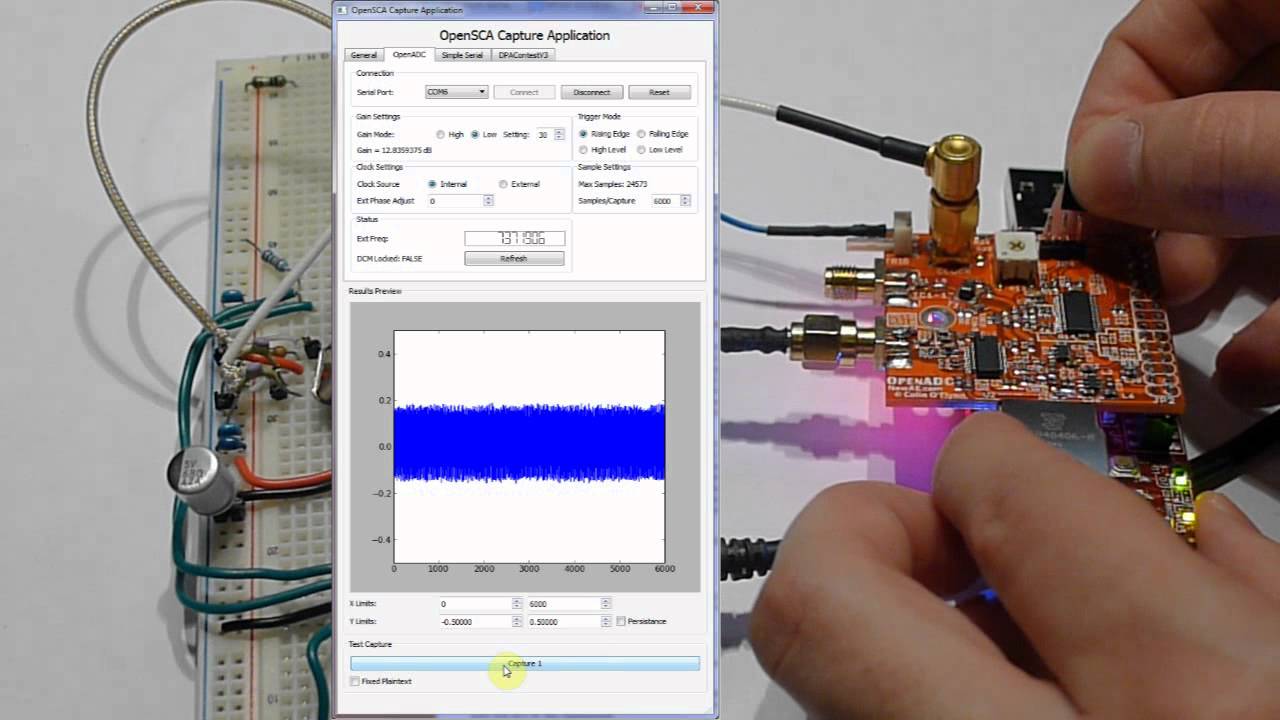The image size is (1280, 720).
Task: Click the Reset button
Action: point(659,92)
